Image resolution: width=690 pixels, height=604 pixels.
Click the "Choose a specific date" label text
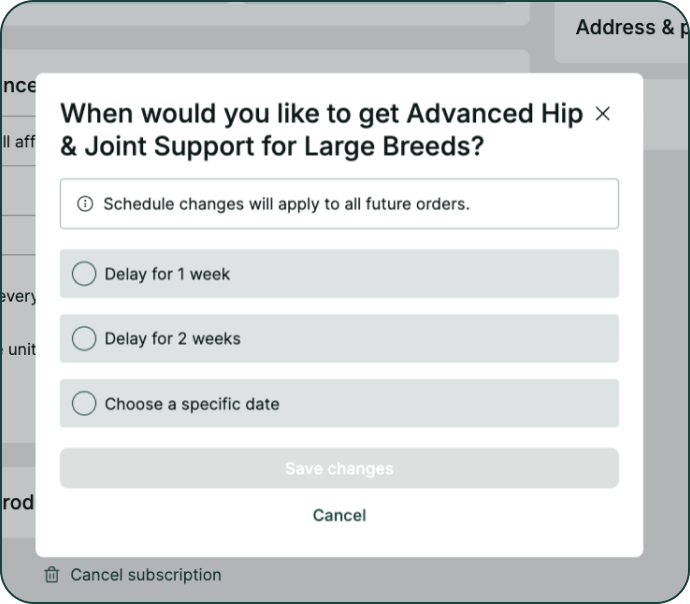(x=192, y=404)
